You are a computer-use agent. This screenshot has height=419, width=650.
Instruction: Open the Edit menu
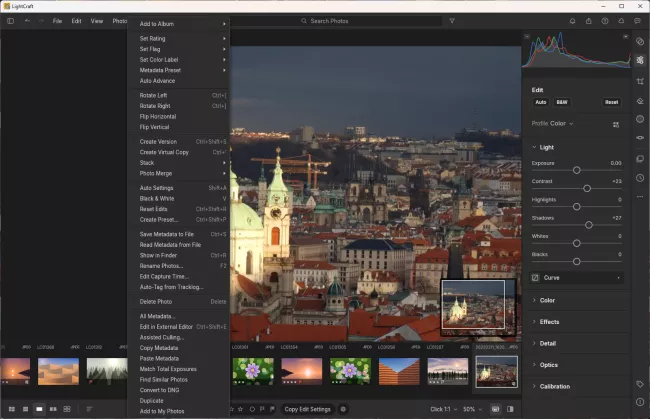tap(76, 21)
